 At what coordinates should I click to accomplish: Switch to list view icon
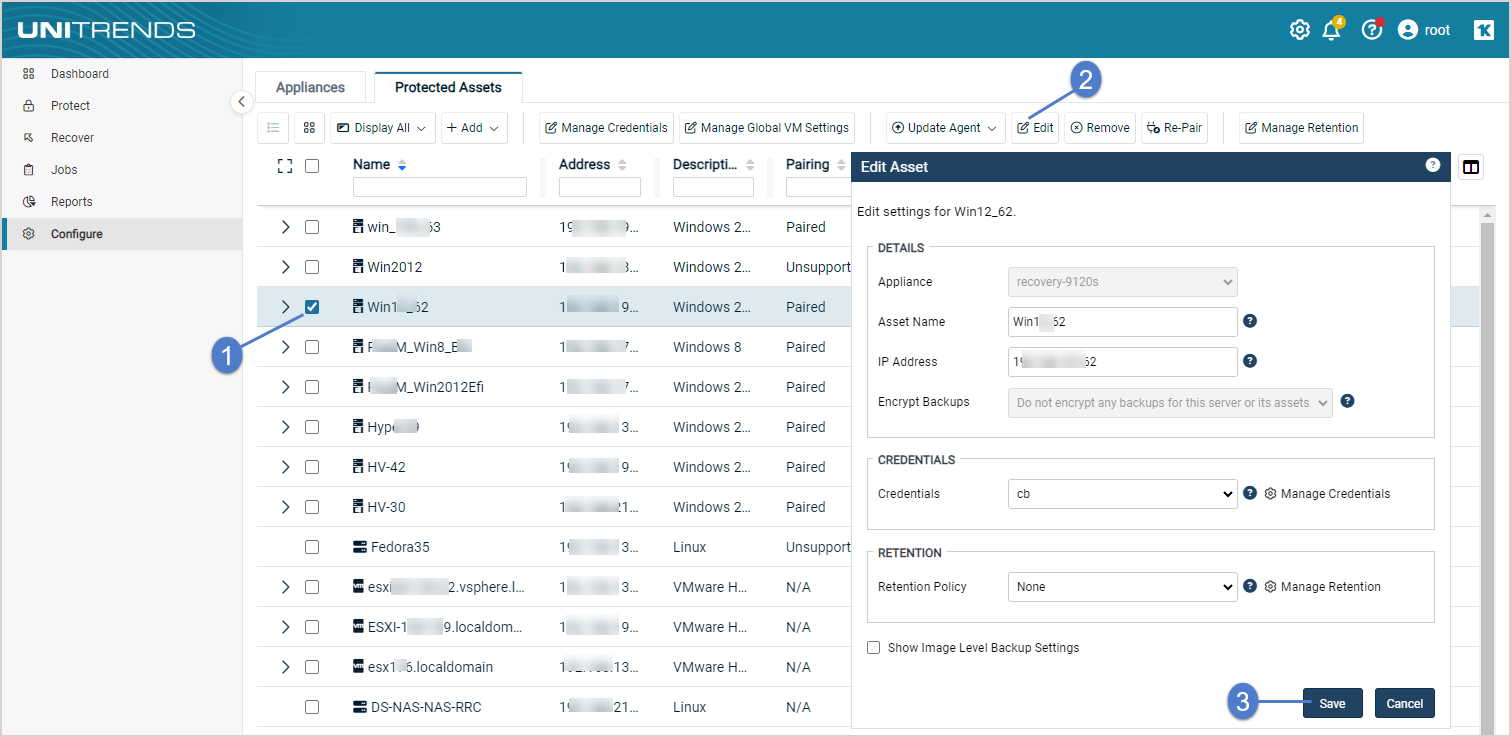(x=273, y=128)
